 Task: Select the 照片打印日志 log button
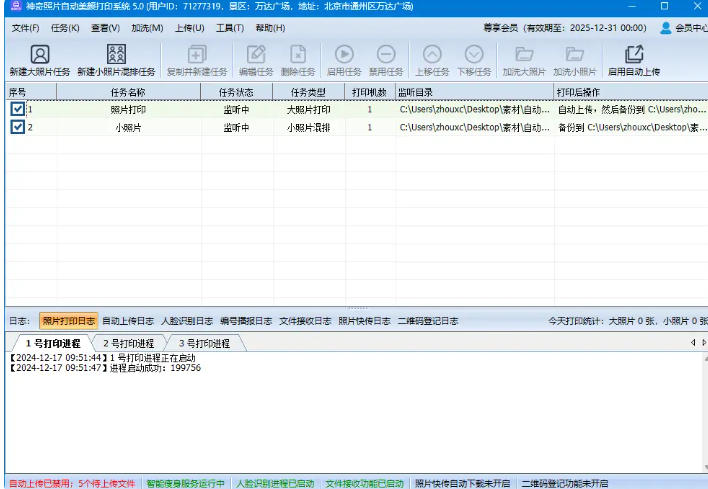point(69,321)
